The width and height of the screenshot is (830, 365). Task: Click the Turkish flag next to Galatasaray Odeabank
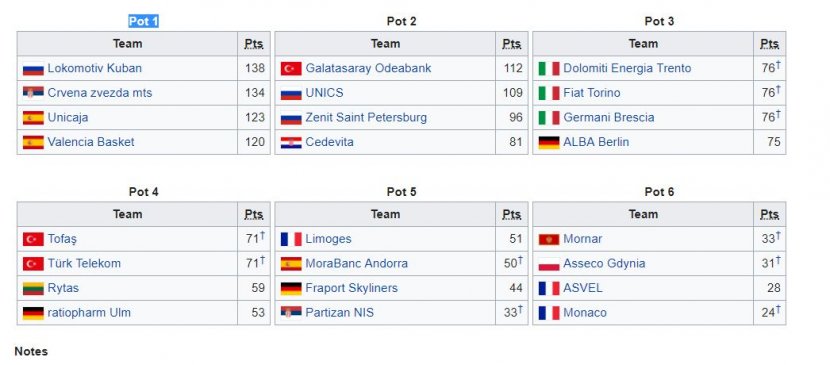tap(291, 69)
